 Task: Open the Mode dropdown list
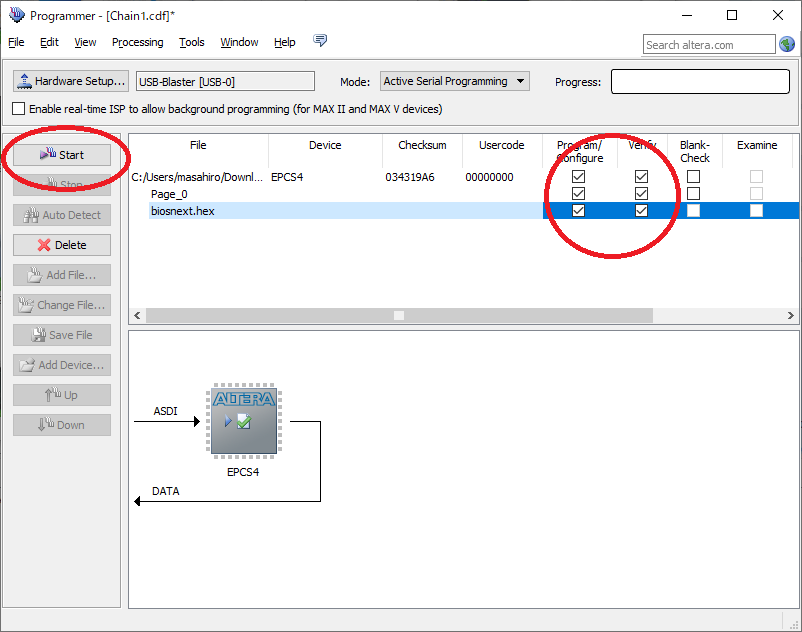(455, 81)
